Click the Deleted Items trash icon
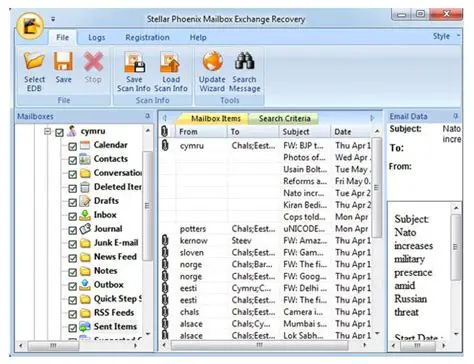 point(85,187)
